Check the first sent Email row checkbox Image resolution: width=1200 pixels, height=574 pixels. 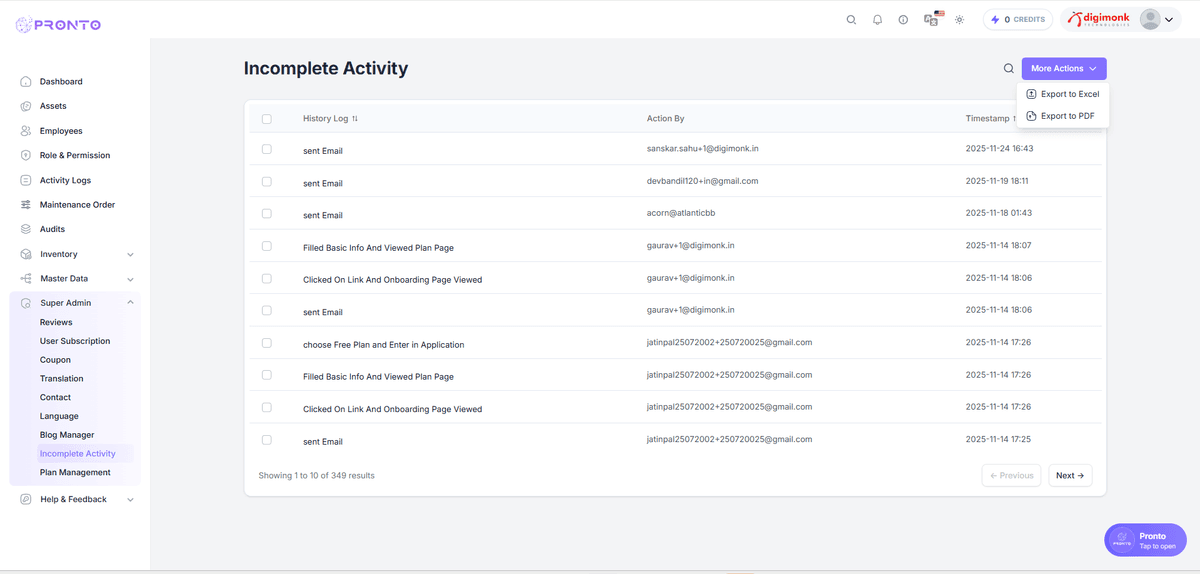(267, 149)
